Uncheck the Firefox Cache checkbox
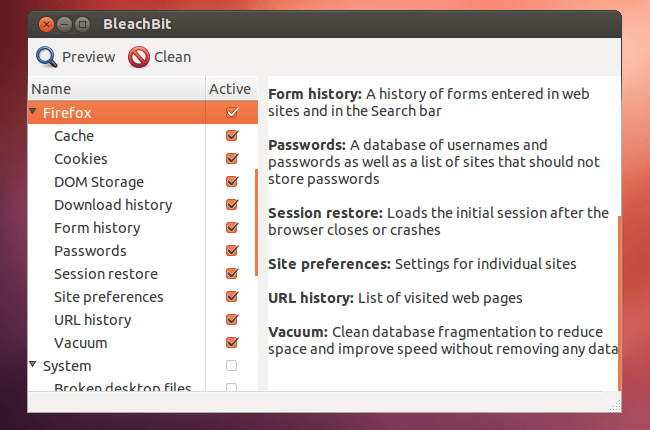Image resolution: width=650 pixels, height=430 pixels. click(x=232, y=136)
